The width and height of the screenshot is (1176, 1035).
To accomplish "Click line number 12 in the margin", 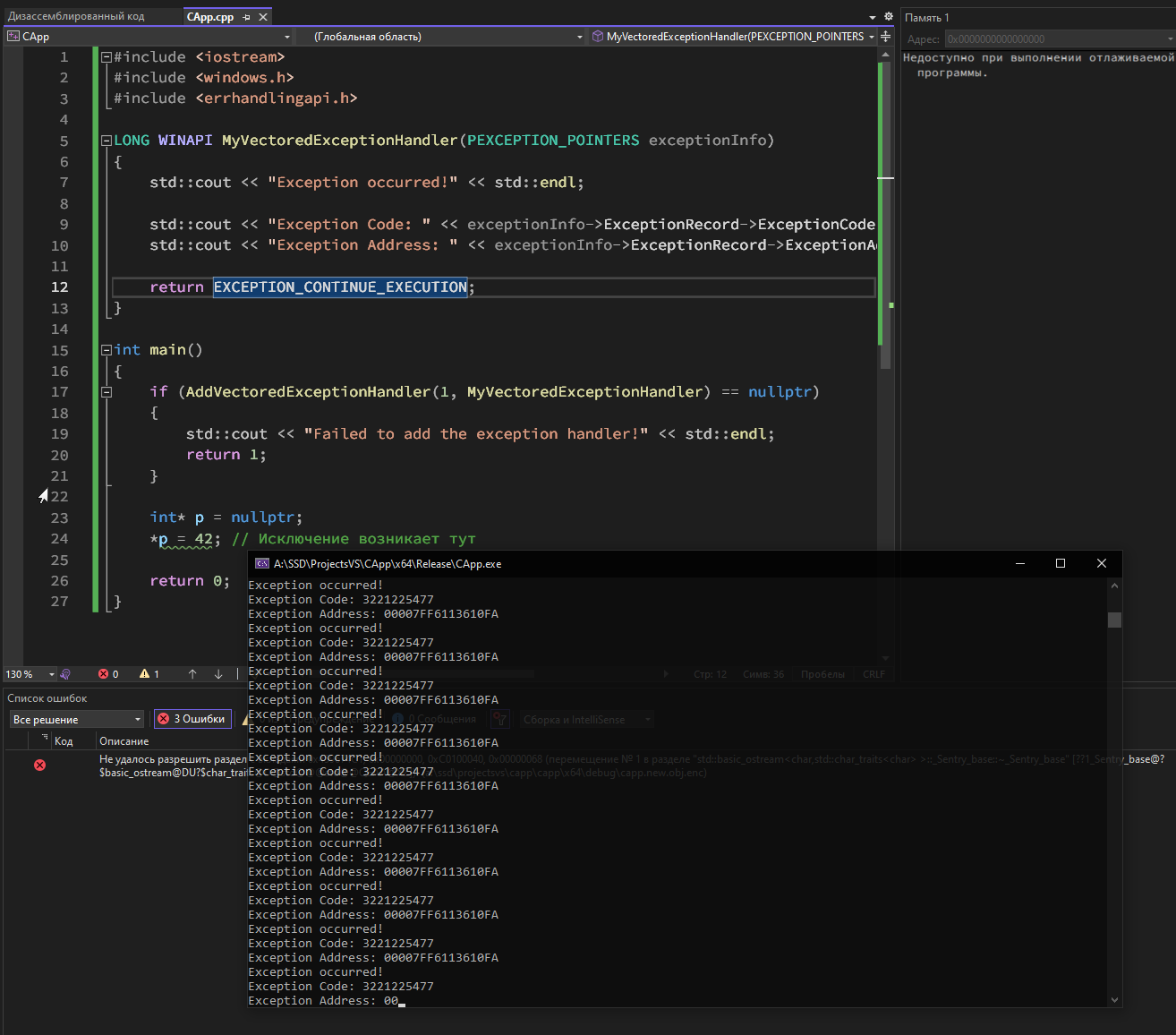I will tap(59, 287).
